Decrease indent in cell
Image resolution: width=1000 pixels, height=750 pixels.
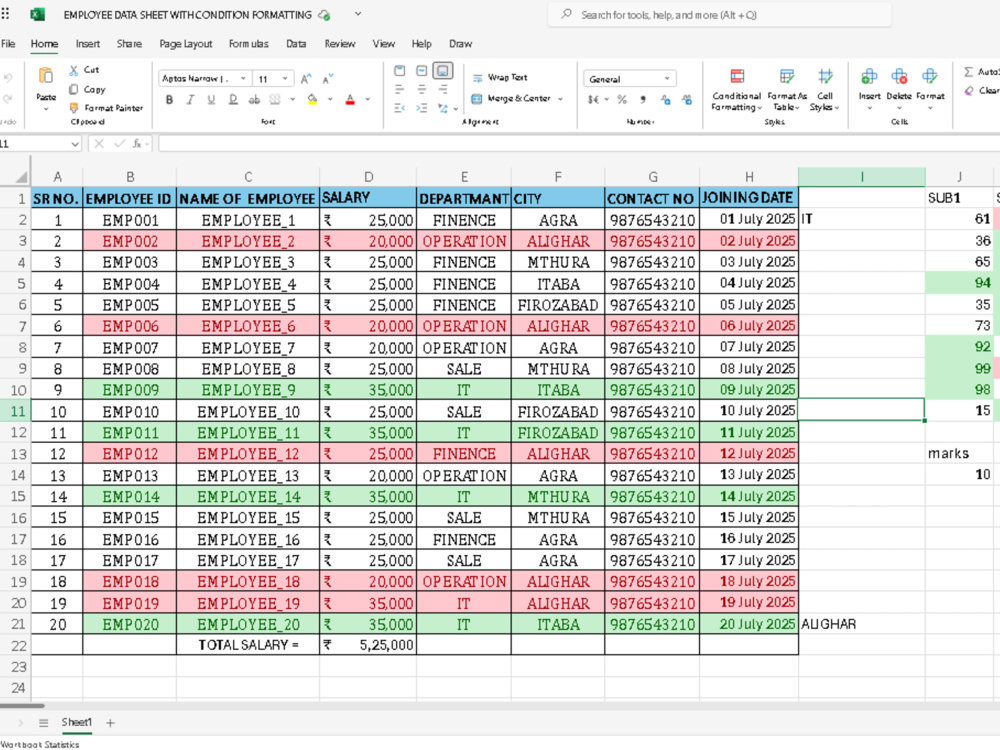click(x=400, y=108)
